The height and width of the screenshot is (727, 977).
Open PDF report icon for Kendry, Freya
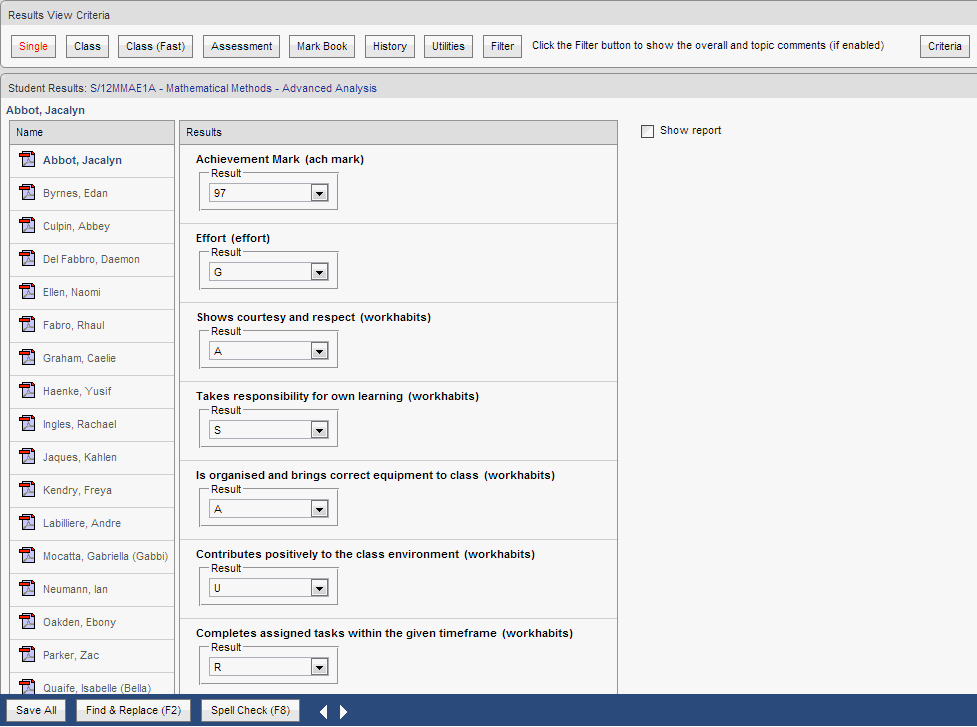(x=27, y=490)
